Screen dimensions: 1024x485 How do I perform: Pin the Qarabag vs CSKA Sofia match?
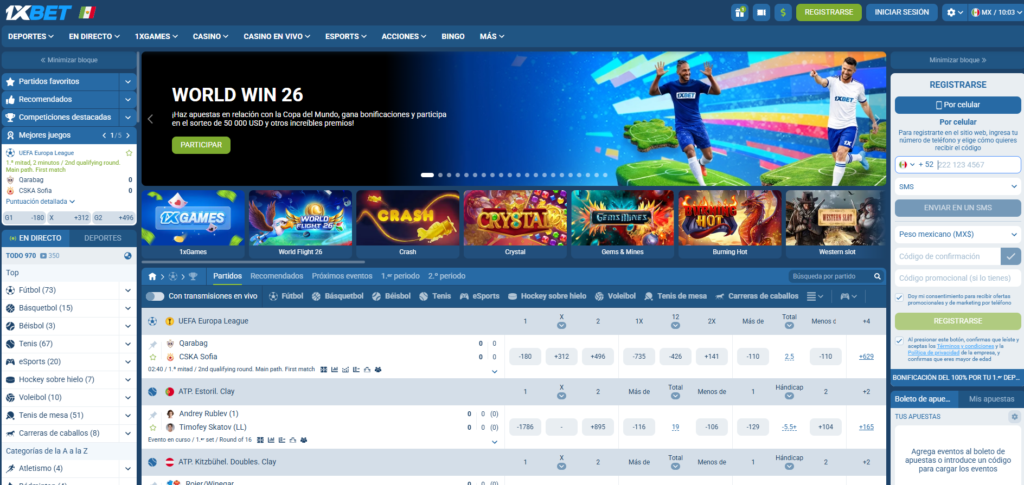point(153,344)
